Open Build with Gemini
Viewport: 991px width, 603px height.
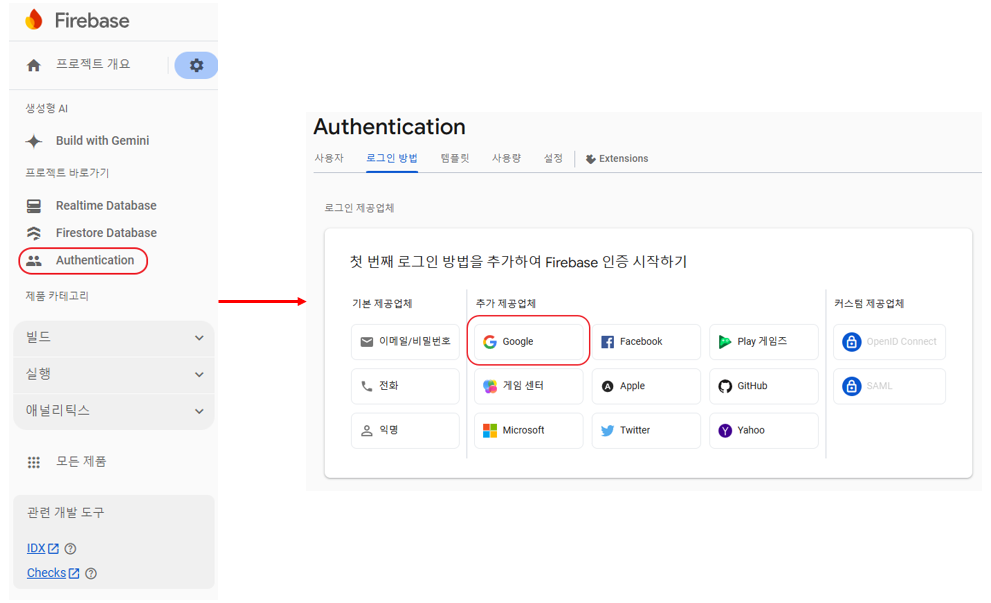point(102,141)
